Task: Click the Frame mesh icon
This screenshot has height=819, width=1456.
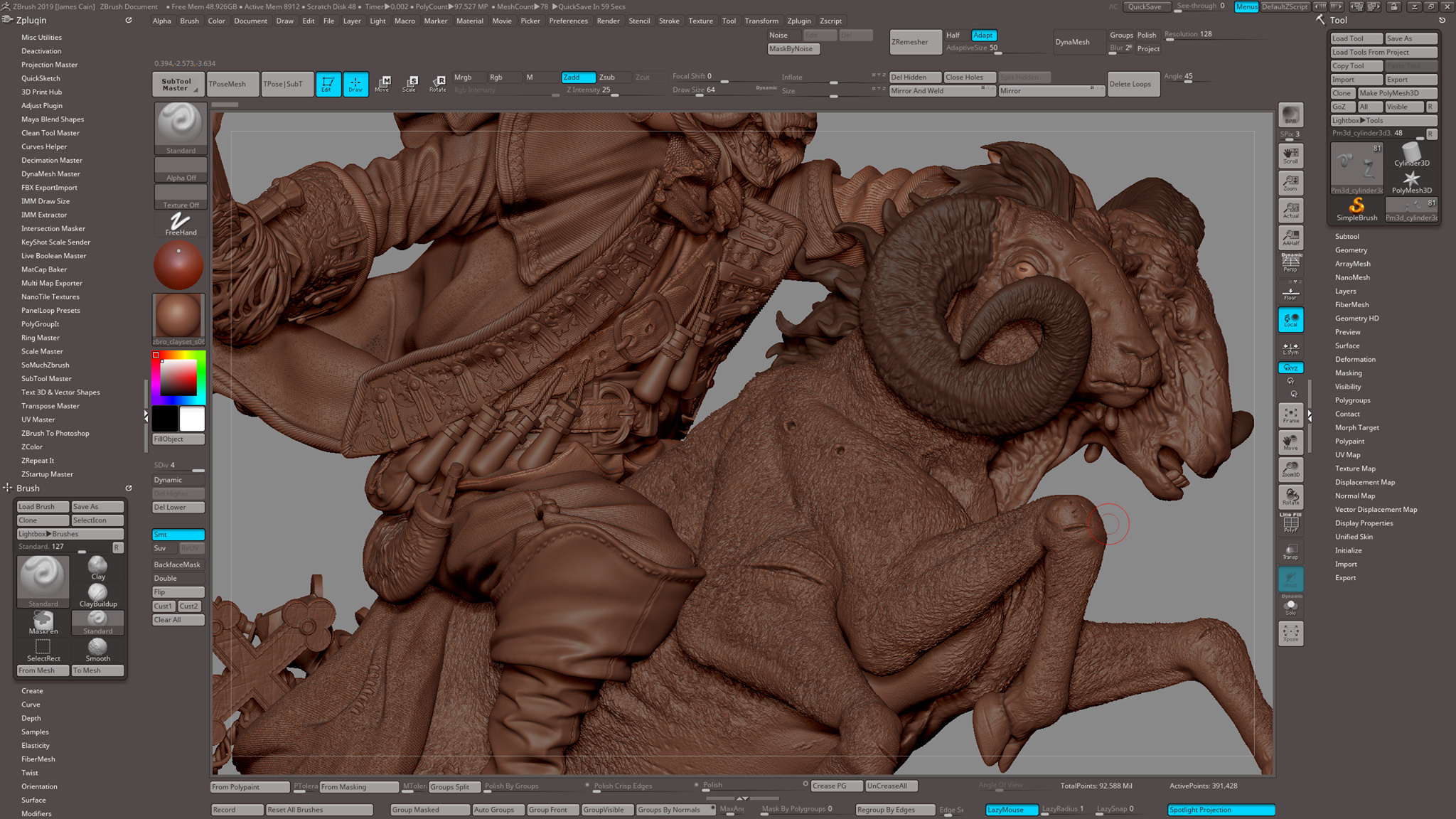Action: (x=1290, y=415)
